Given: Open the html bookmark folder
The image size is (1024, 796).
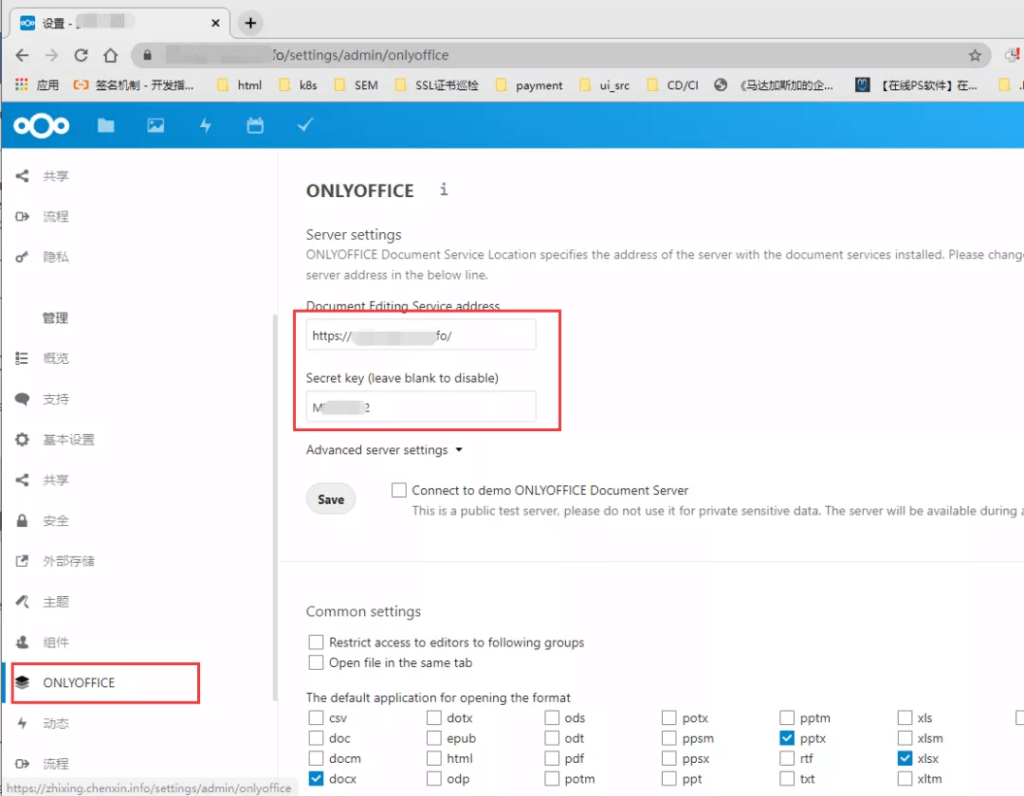Looking at the screenshot, I should coord(240,85).
